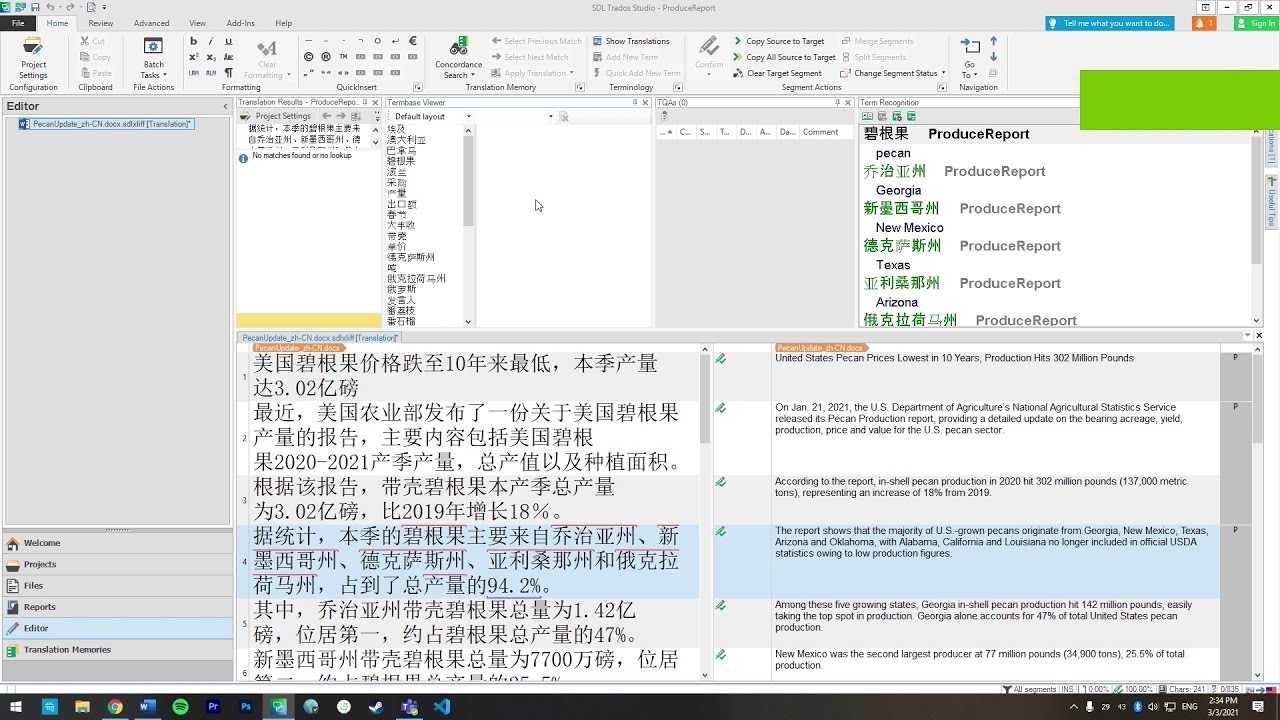Switch to the Advanced ribbon tab
The width and height of the screenshot is (1280, 720).
point(151,23)
